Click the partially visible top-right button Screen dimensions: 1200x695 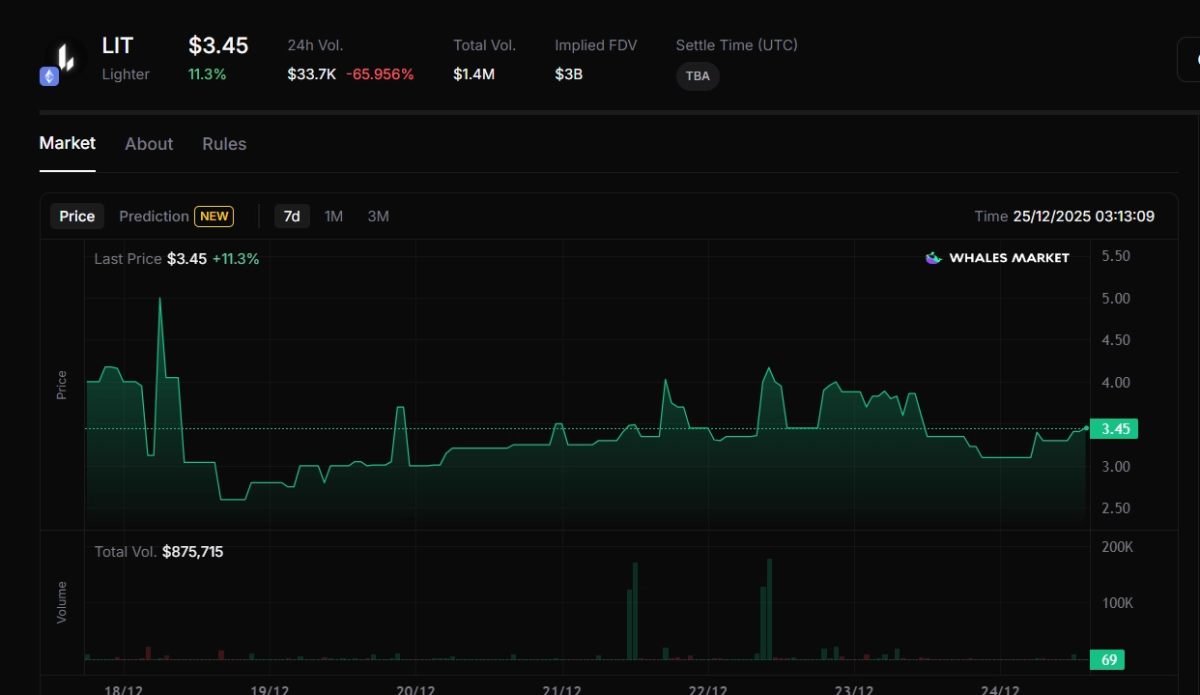(1189, 60)
